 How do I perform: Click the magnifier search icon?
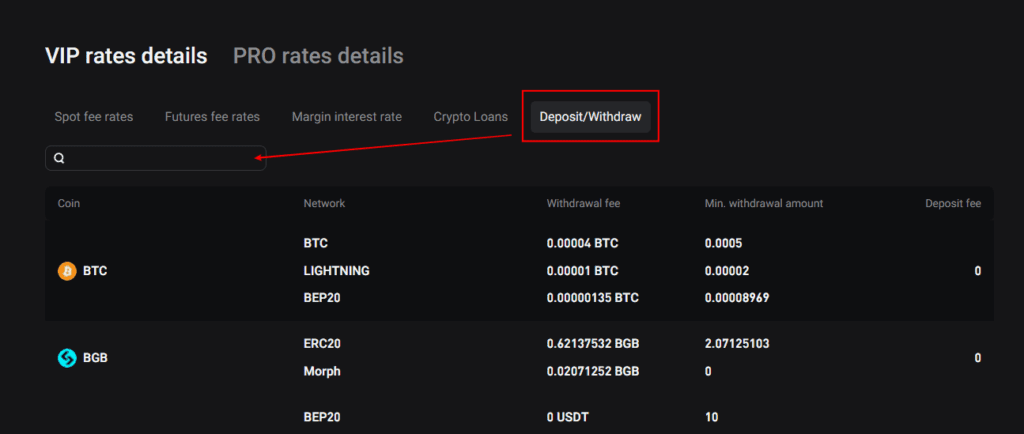(59, 158)
